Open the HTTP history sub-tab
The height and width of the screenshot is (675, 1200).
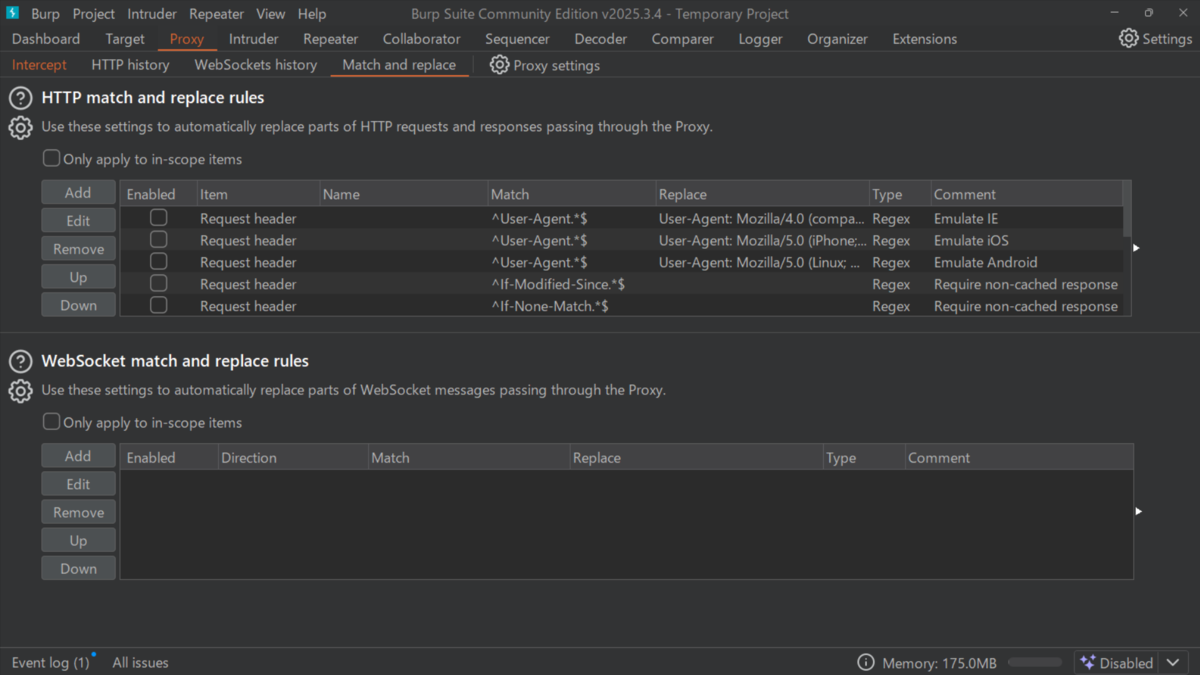(130, 65)
